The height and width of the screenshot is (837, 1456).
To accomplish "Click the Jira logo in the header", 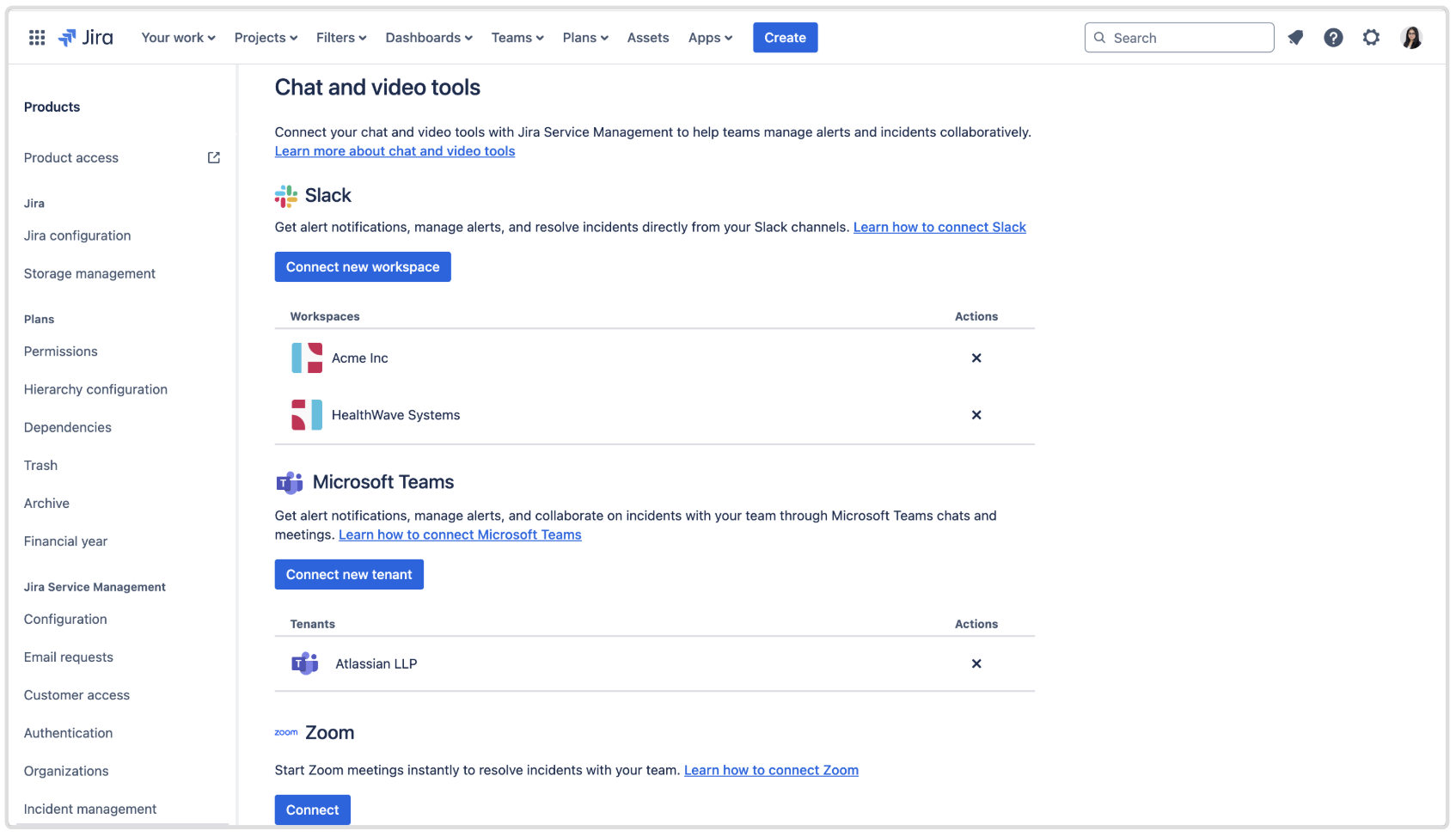I will point(85,37).
